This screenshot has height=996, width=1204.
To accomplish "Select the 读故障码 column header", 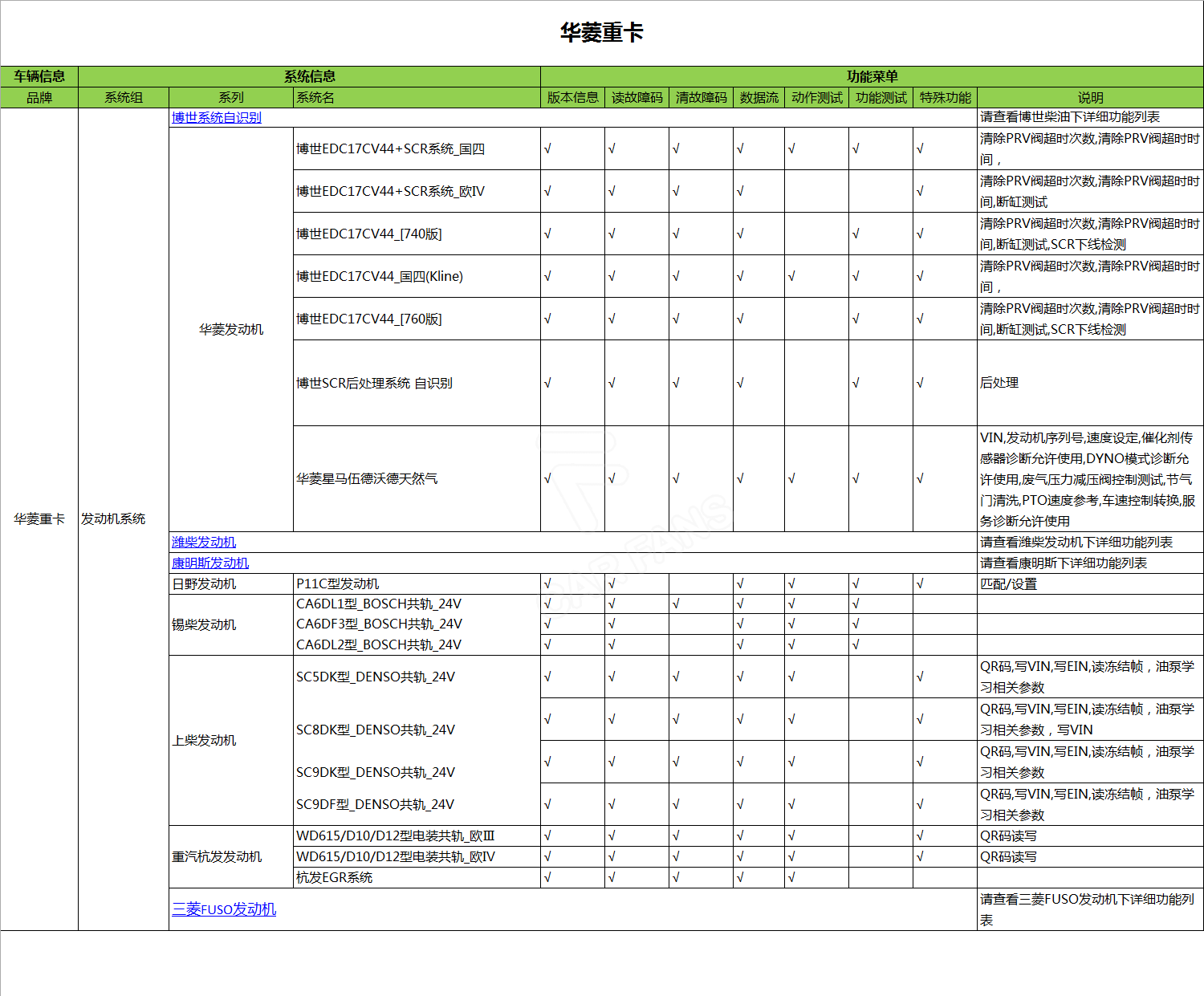I will pyautogui.click(x=637, y=97).
